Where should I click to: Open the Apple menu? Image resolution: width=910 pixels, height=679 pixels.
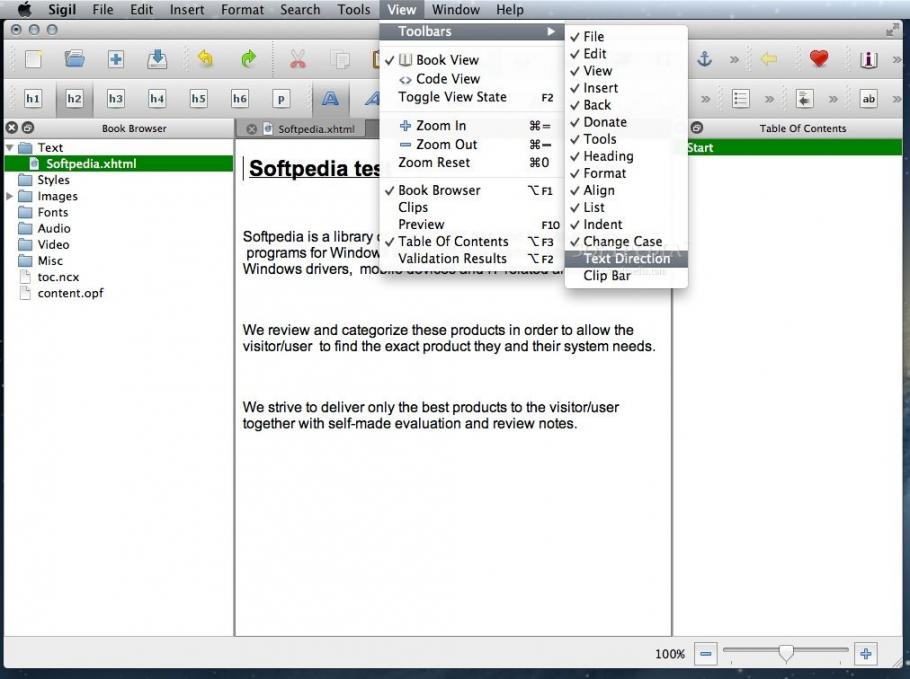24,10
